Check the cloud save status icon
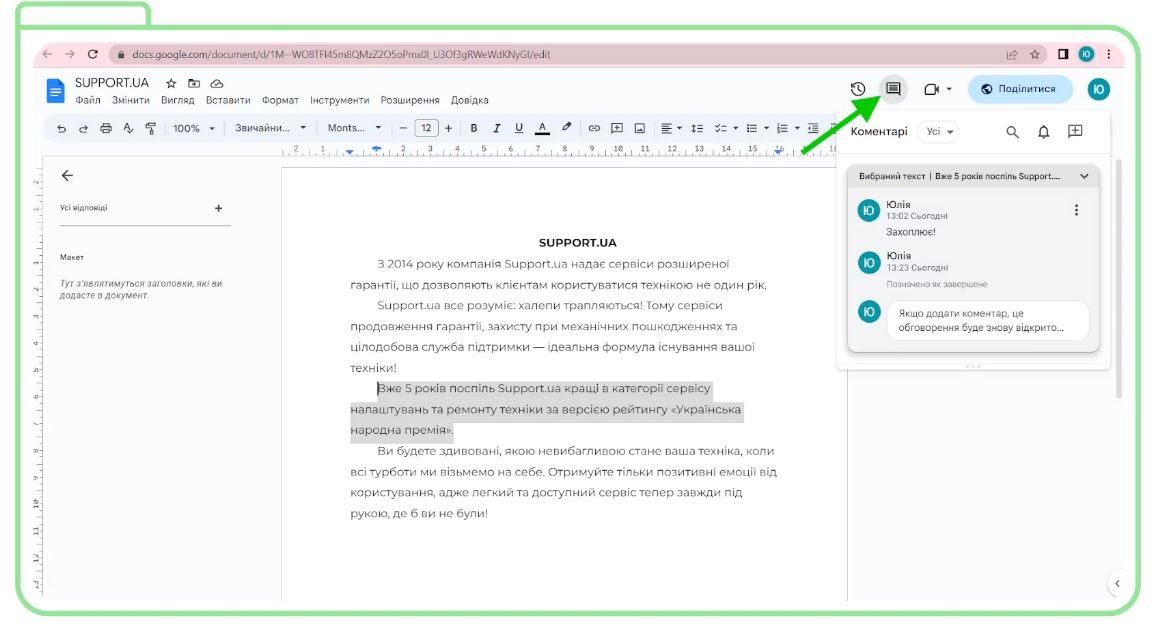This screenshot has height=626, width=1155. click(217, 83)
